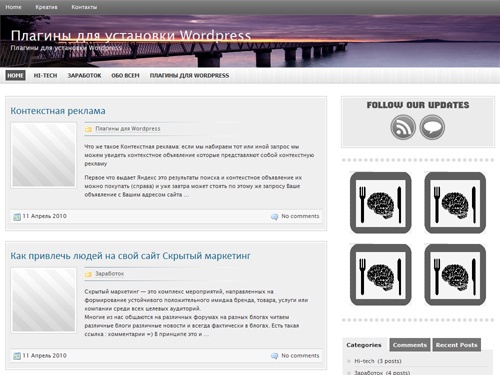The width and height of the screenshot is (500, 375).
Task: Click No comments on Скрытый маркетинг post
Action: (x=300, y=356)
